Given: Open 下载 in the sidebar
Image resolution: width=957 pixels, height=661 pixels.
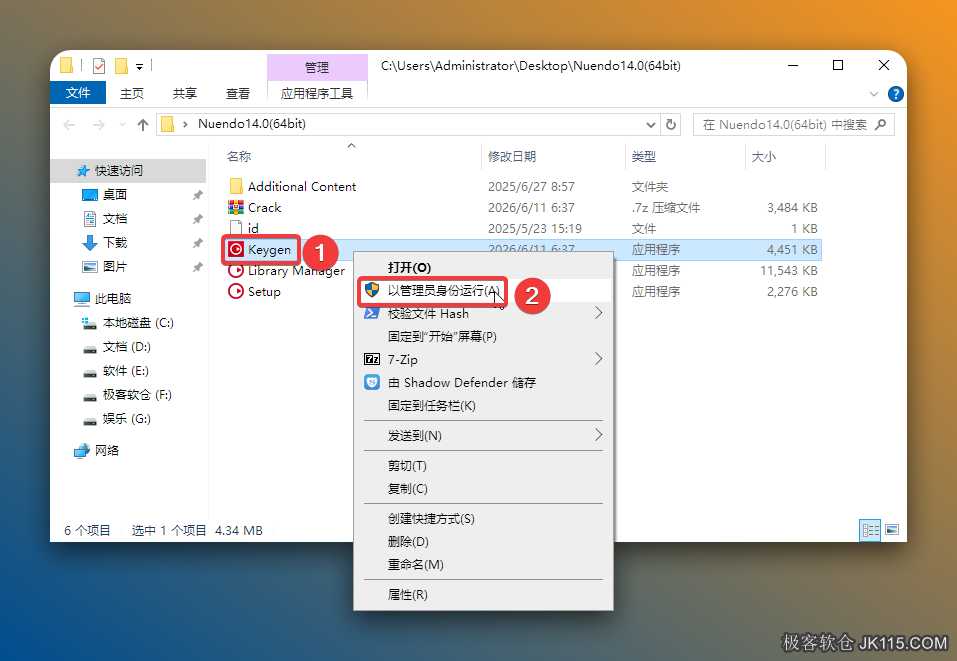Looking at the screenshot, I should [x=115, y=242].
